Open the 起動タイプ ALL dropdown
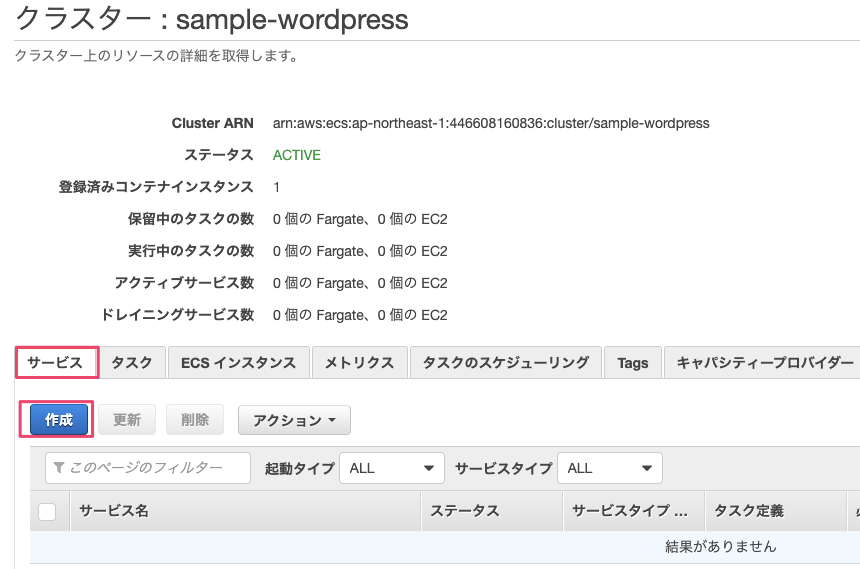 [392, 468]
